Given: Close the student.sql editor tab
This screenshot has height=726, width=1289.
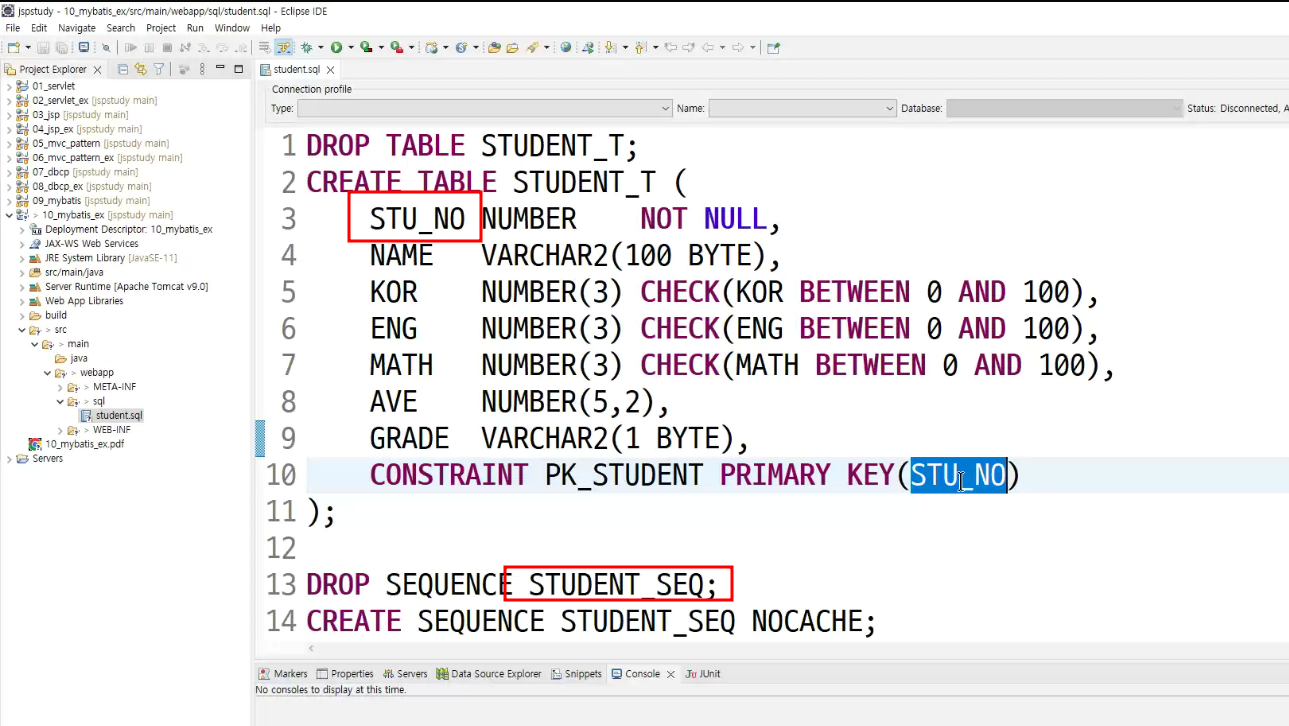Looking at the screenshot, I should [330, 70].
